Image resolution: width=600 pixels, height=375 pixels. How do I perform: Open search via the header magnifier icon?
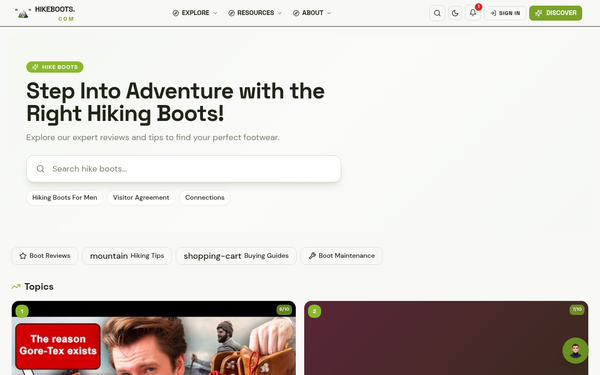(x=437, y=13)
